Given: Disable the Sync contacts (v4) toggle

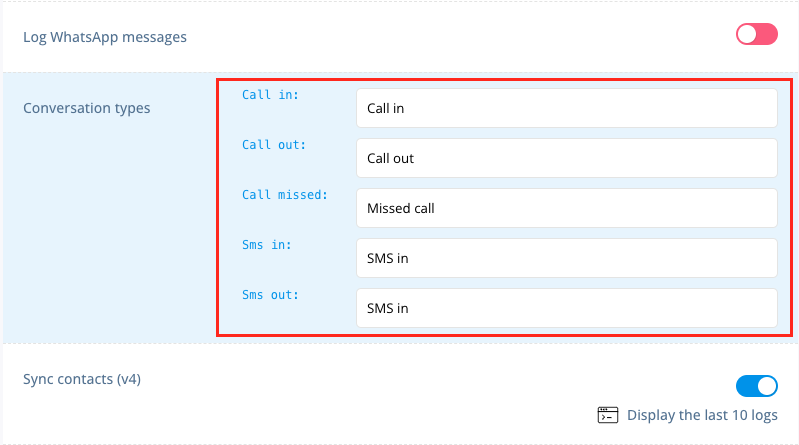Looking at the screenshot, I should 757,386.
